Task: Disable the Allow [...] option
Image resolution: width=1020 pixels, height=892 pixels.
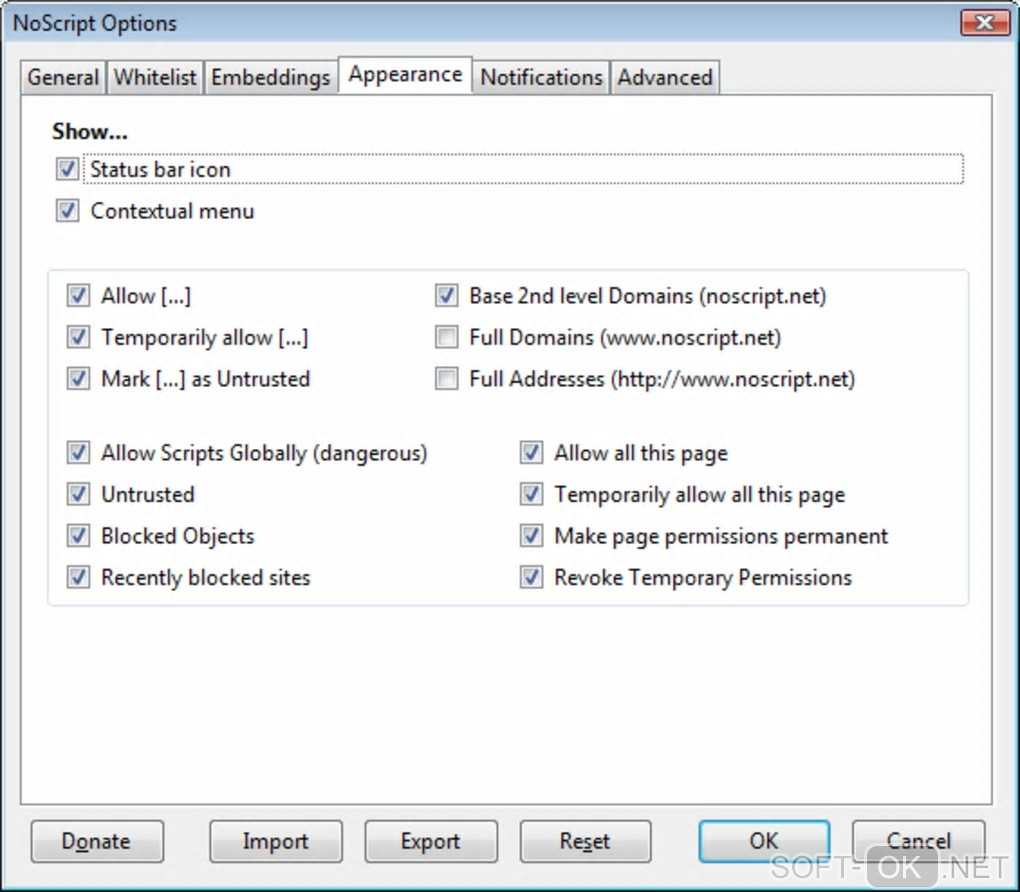Action: click(x=78, y=296)
